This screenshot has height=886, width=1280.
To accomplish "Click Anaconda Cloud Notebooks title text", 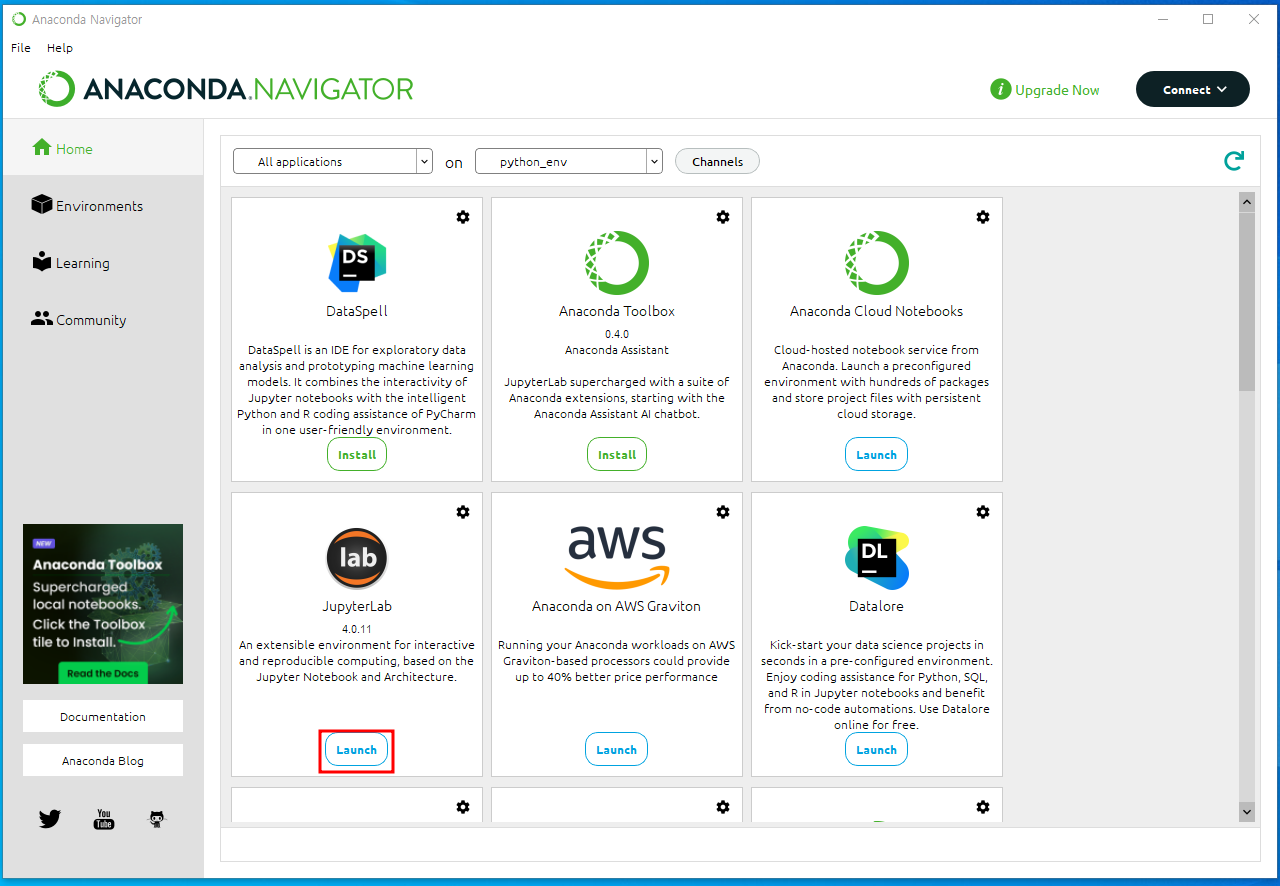I will [877, 311].
